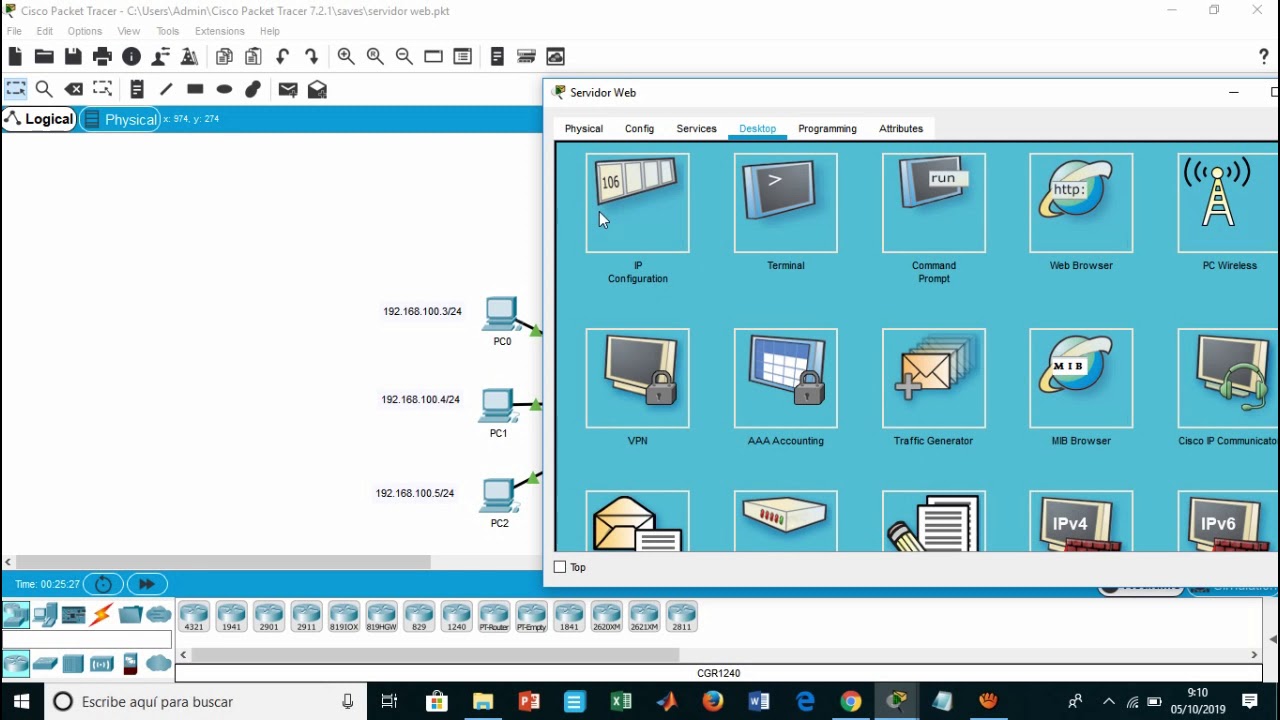Open the Email envelope app icon
The height and width of the screenshot is (720, 1280).
637,521
